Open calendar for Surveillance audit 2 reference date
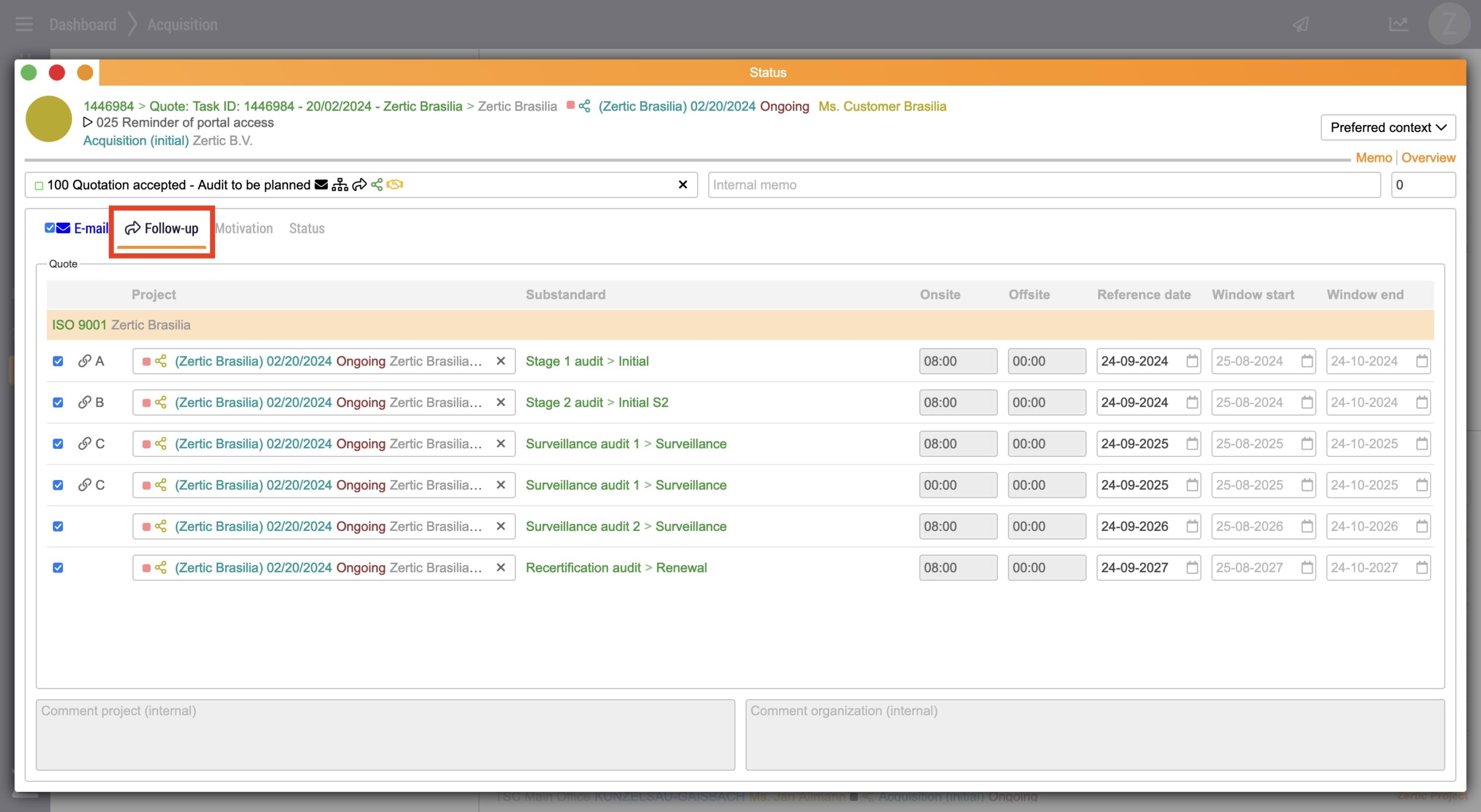 coord(1192,526)
